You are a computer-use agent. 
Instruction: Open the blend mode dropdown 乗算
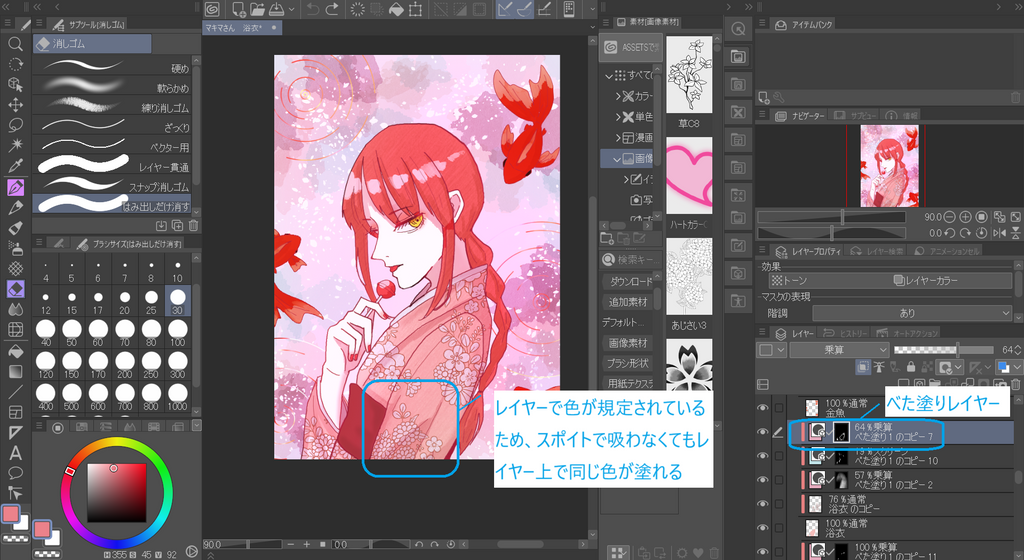tap(839, 350)
